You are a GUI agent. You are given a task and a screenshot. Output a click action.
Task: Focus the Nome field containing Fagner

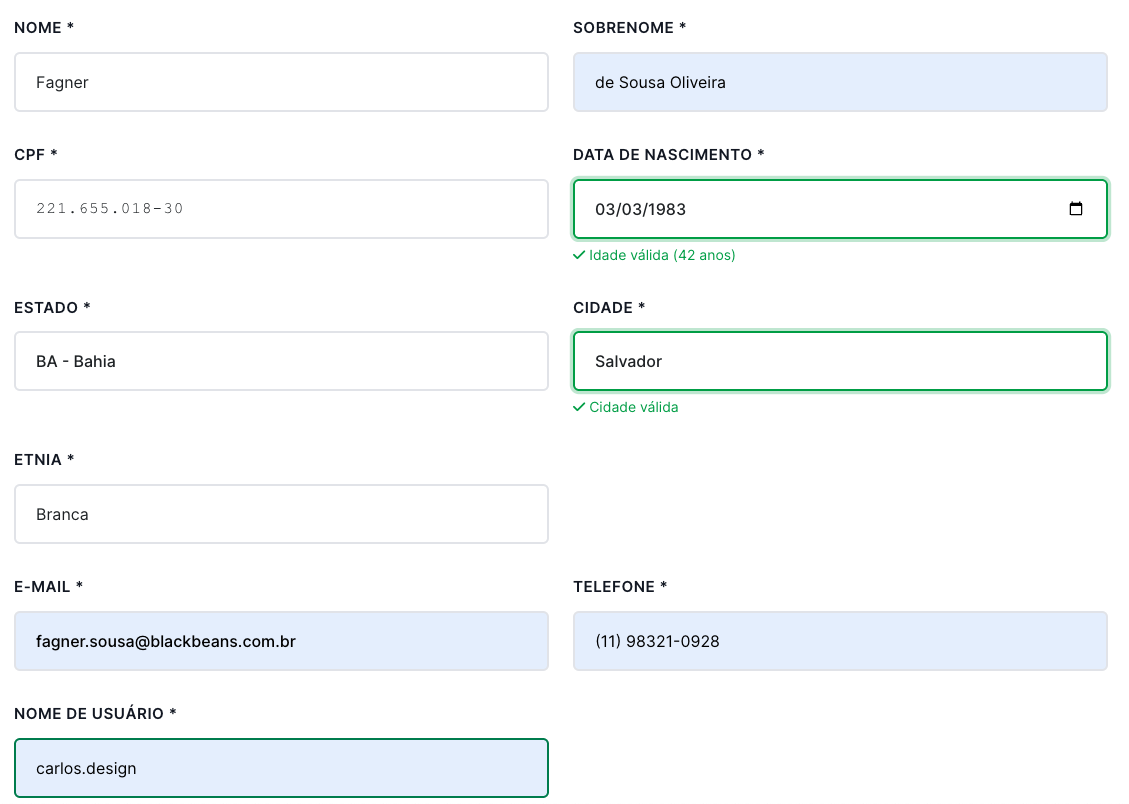(x=281, y=82)
